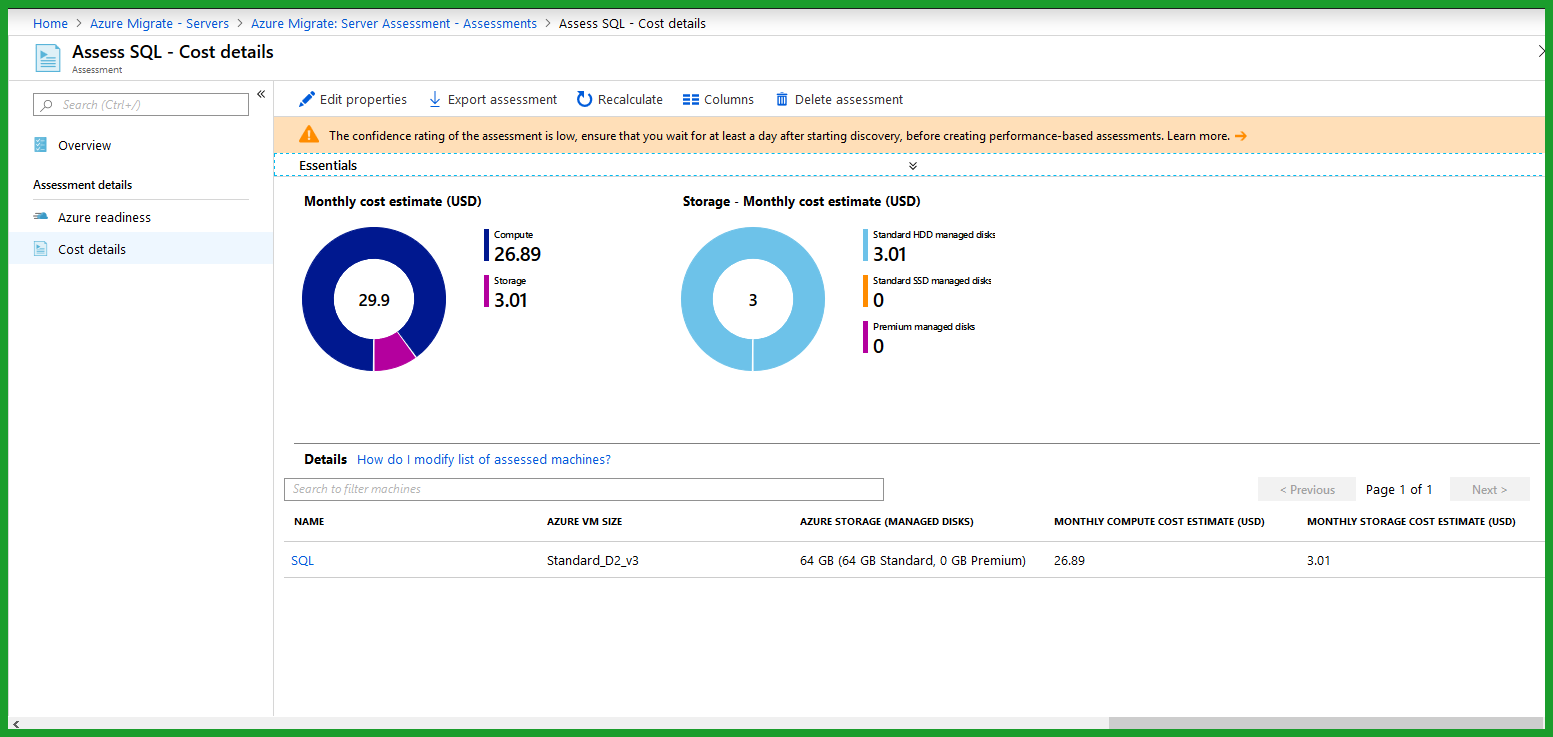Click the storage donut center value 3
Screen dimensions: 1553x737
pos(753,300)
